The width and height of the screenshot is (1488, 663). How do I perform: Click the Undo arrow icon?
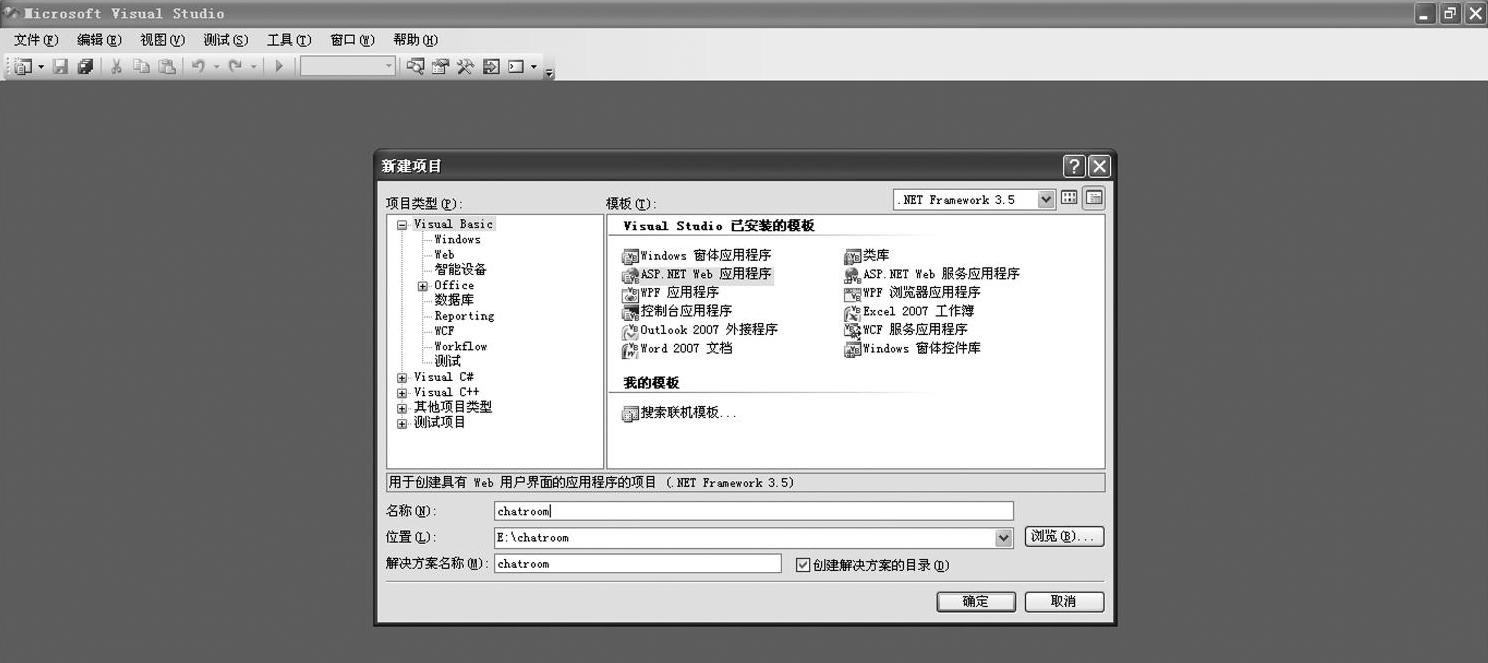coord(198,66)
